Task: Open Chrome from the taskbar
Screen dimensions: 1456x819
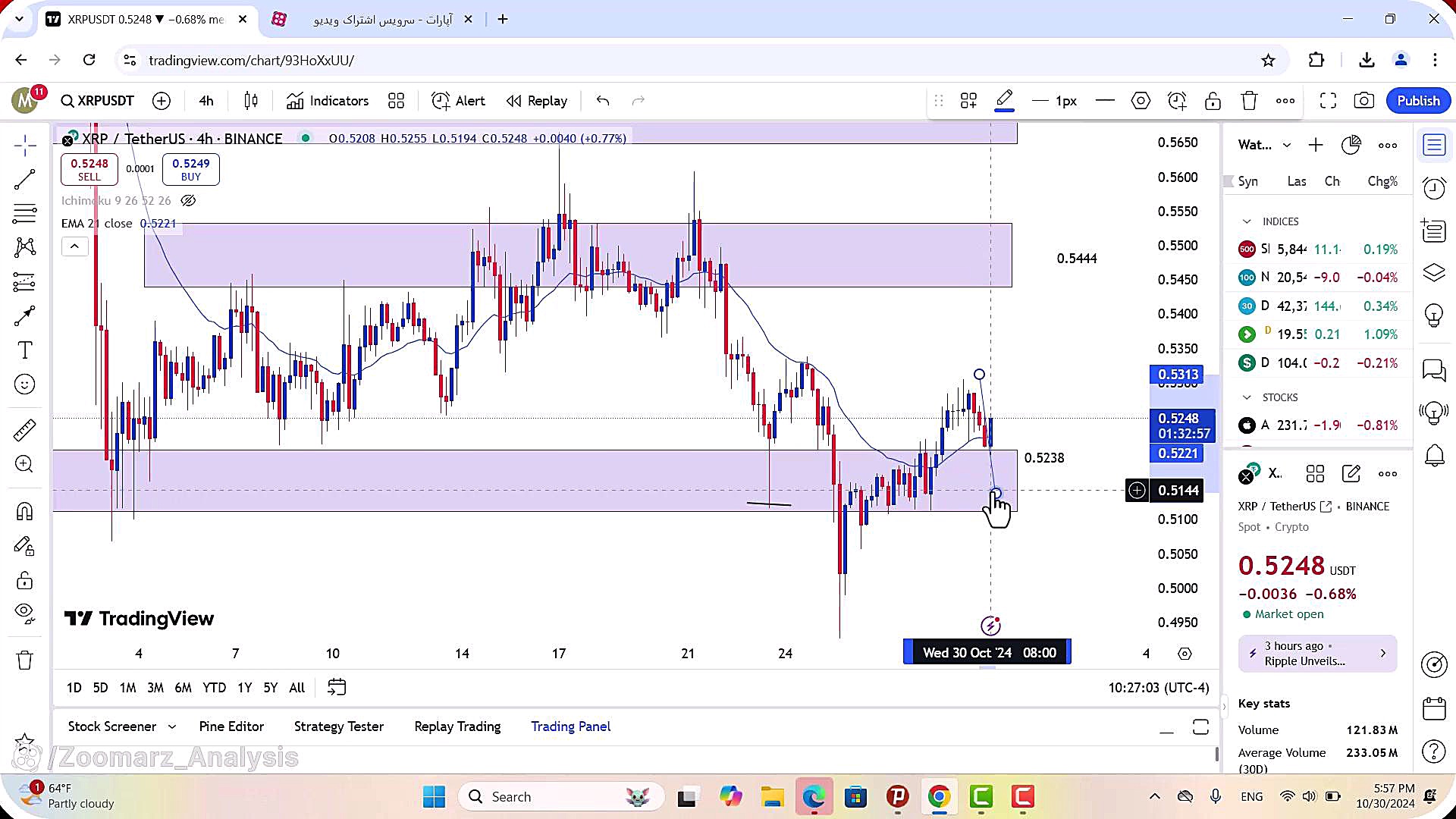Action: tap(939, 797)
